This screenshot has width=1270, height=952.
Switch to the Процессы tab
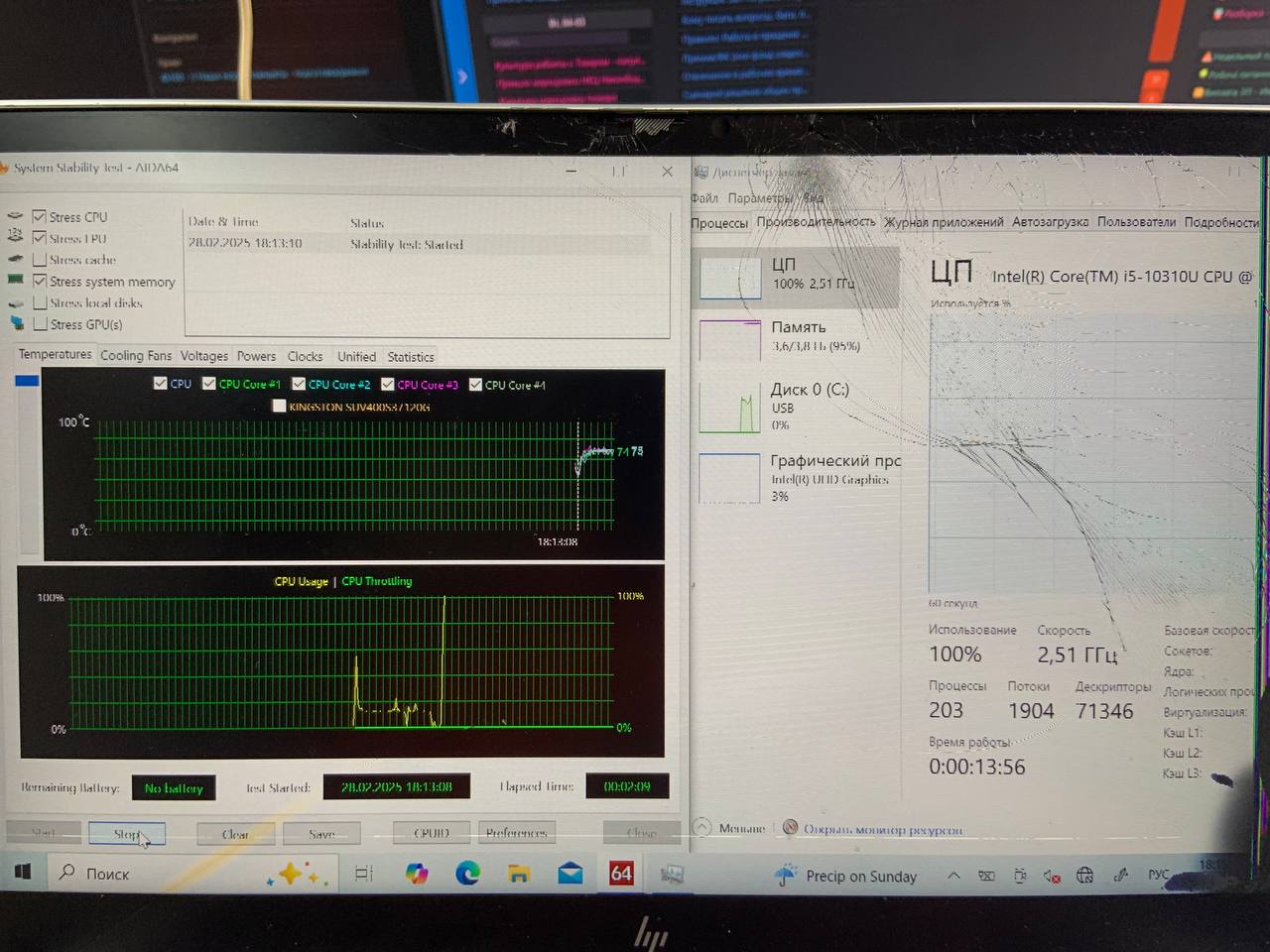click(719, 223)
